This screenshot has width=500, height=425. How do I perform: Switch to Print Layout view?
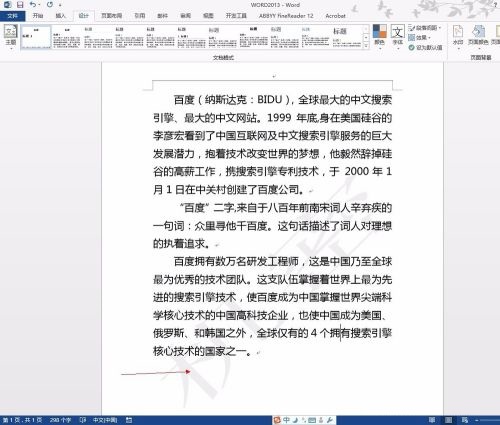click(x=449, y=420)
